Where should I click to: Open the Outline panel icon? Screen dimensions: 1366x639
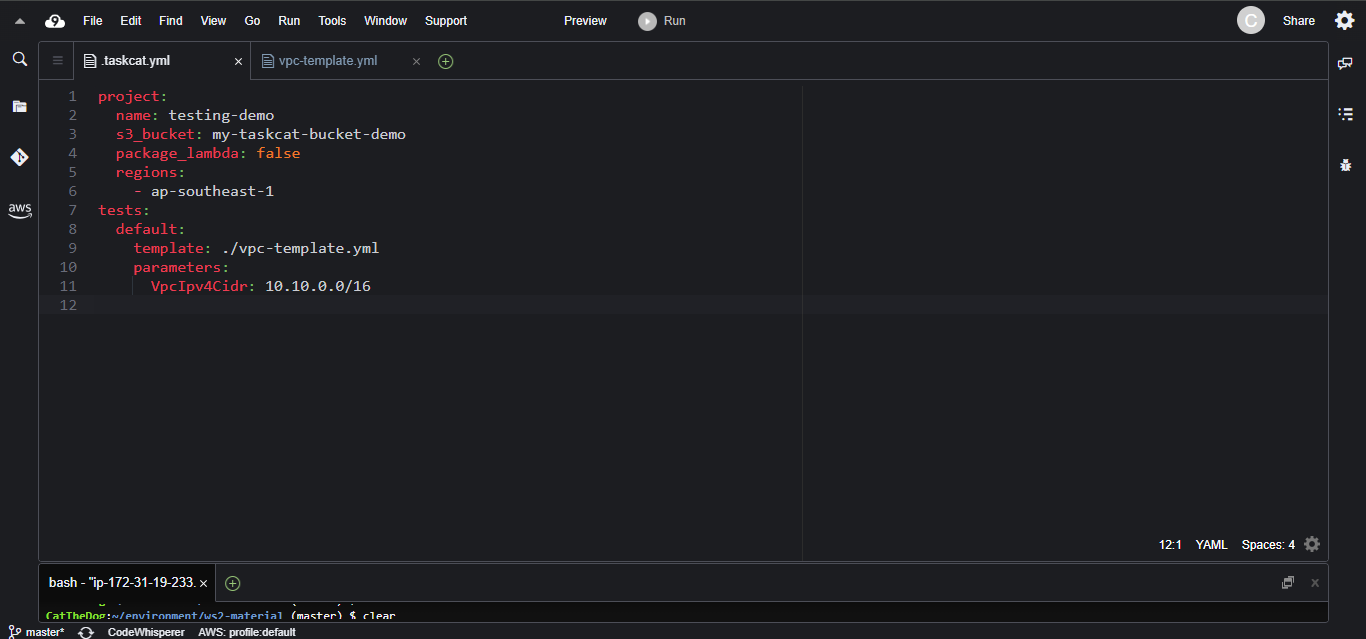(x=1345, y=114)
